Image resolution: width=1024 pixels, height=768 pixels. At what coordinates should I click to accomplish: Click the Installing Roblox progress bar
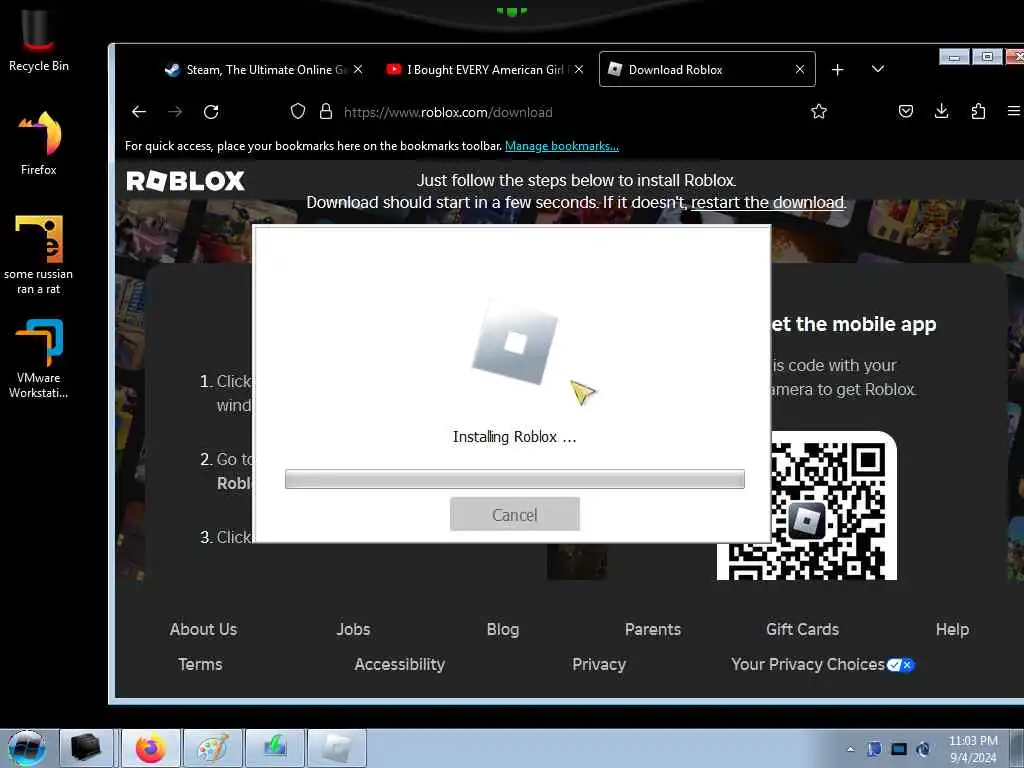coord(515,479)
